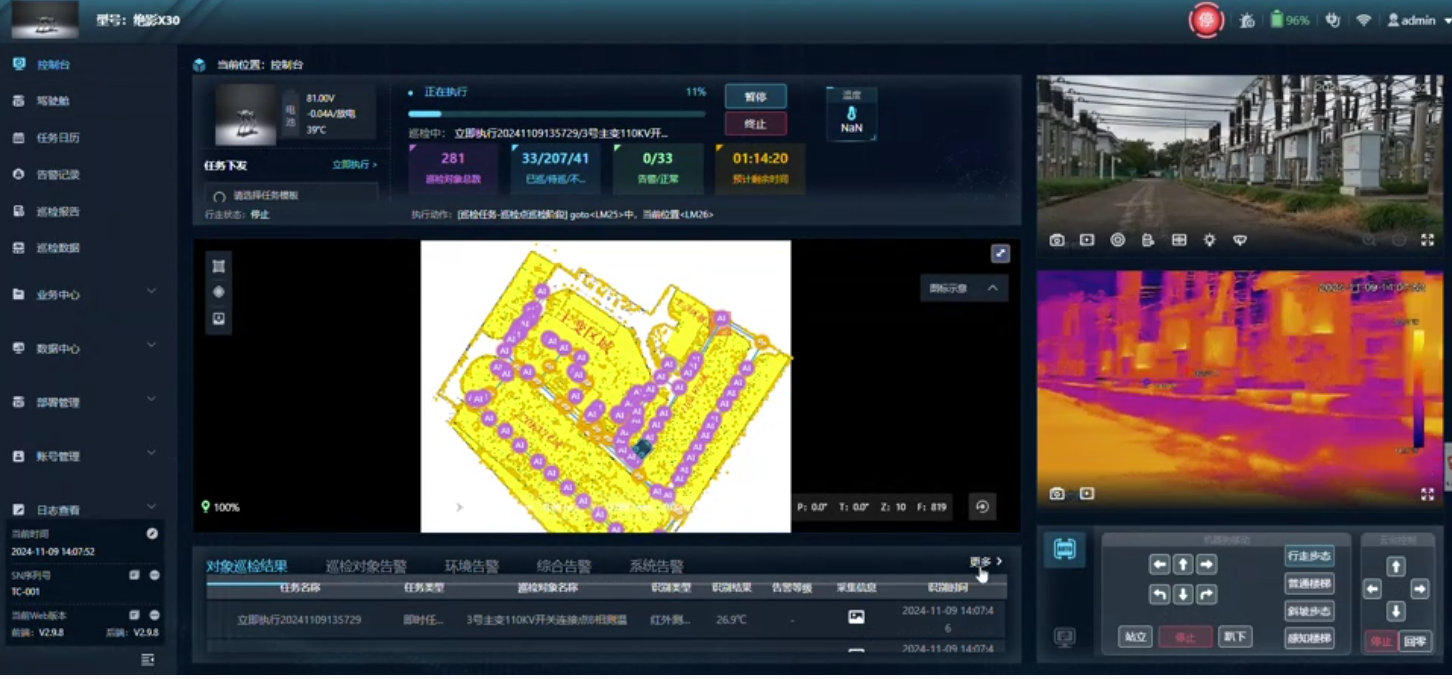Open 告警记录 sidebar item
The width and height of the screenshot is (1452, 679).
point(57,175)
